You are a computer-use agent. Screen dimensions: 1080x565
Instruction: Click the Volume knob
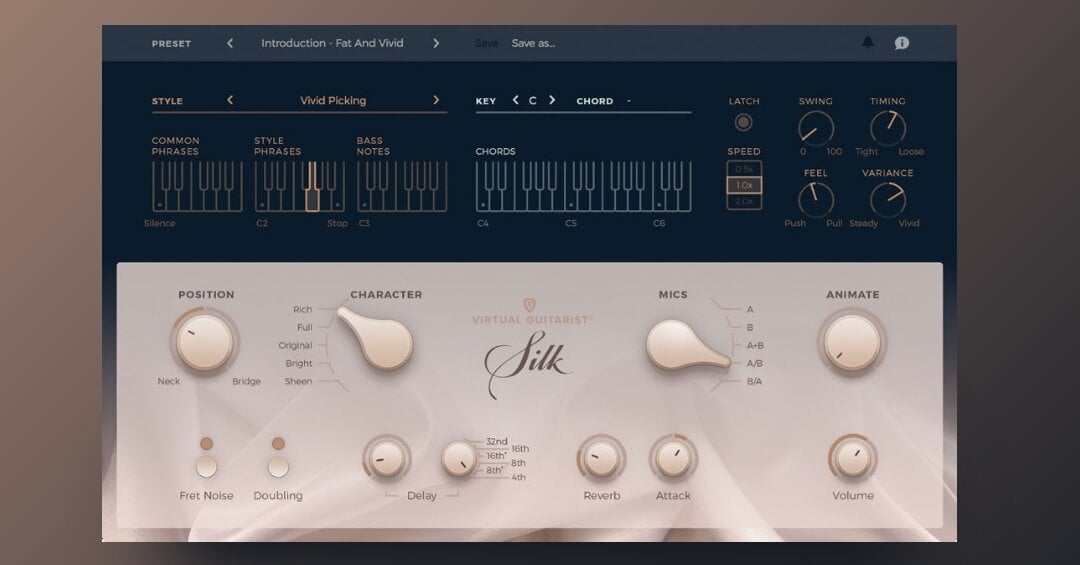(x=852, y=458)
